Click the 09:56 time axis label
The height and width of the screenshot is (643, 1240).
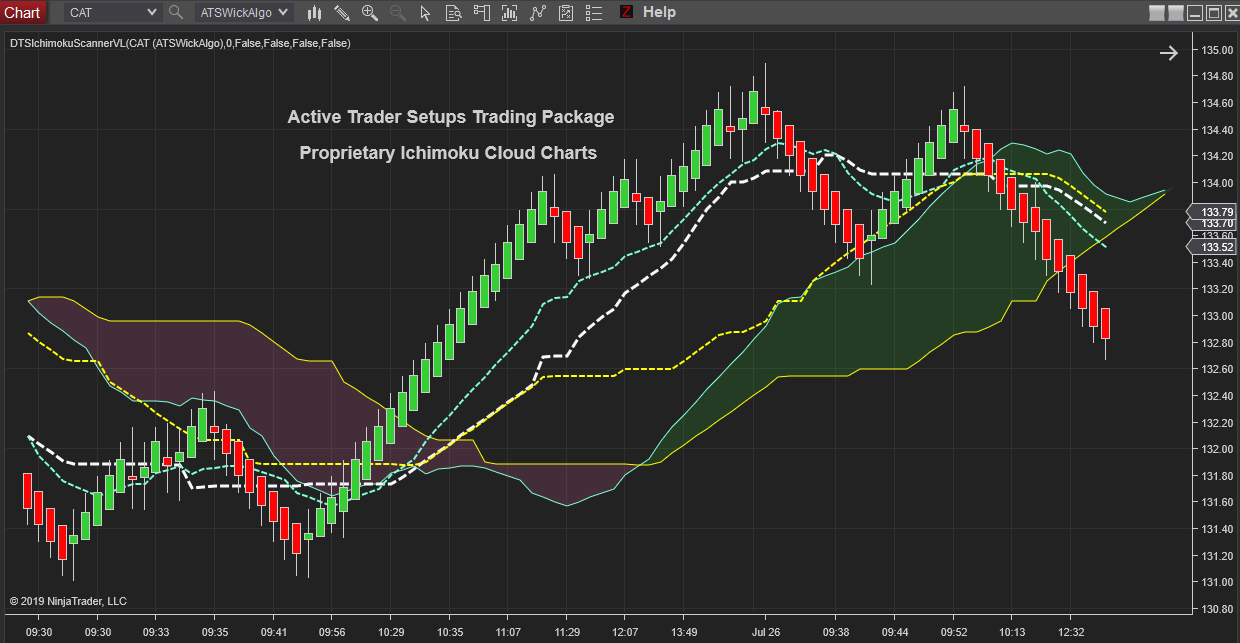pos(331,632)
